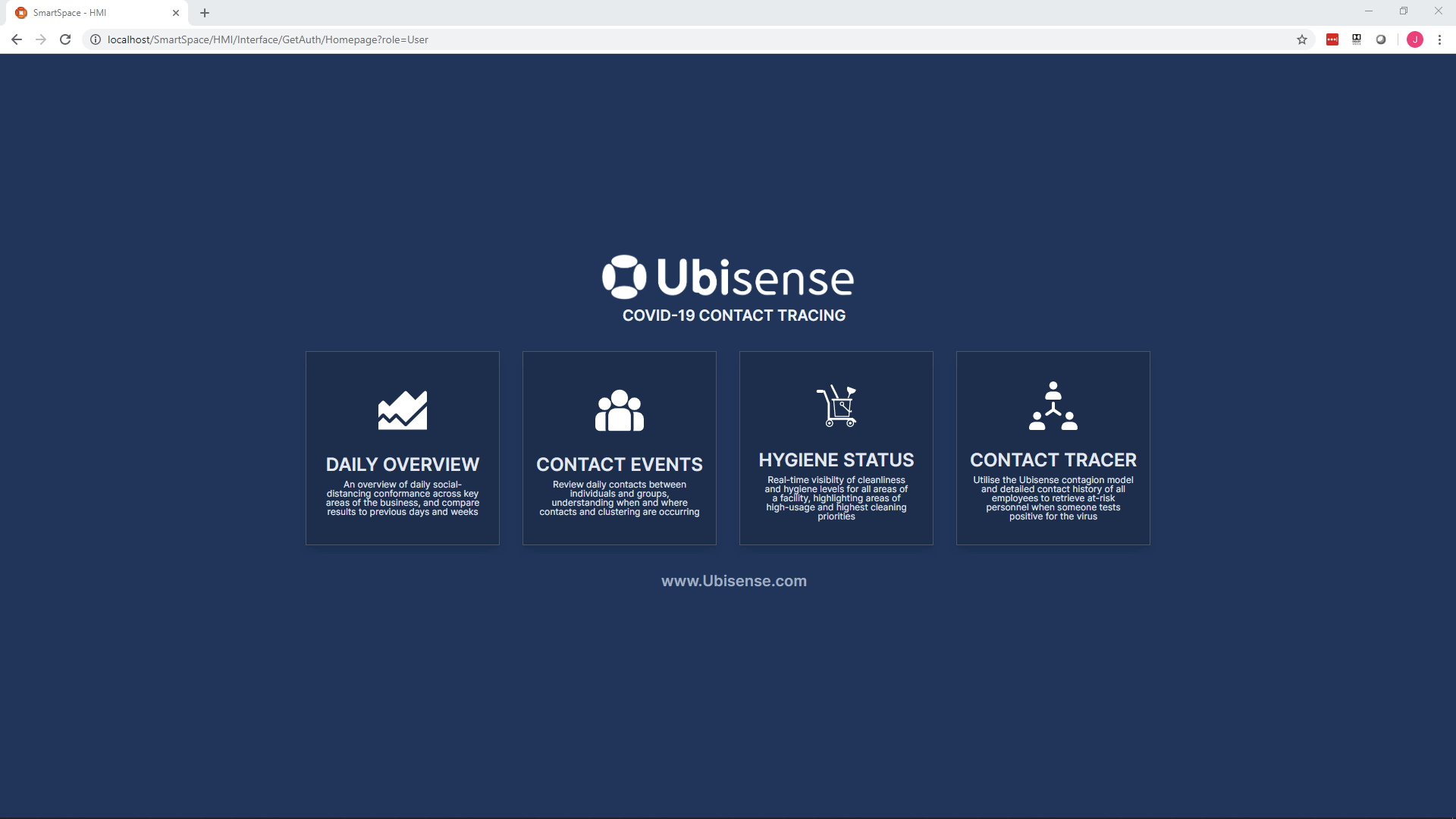Click the Contact Events people group icon
This screenshot has height=819, width=1456.
click(620, 410)
